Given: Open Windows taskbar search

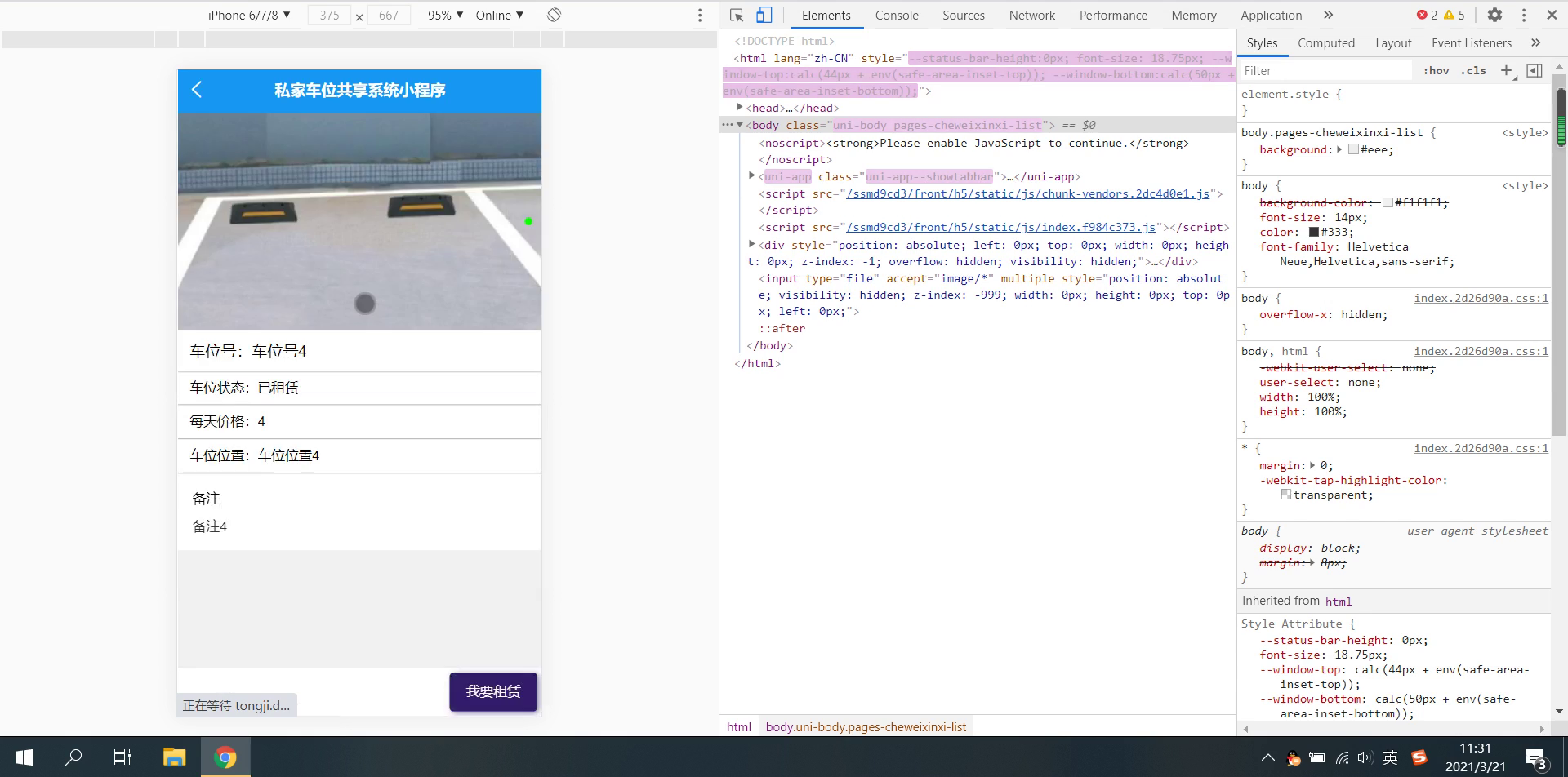Looking at the screenshot, I should click(x=73, y=757).
